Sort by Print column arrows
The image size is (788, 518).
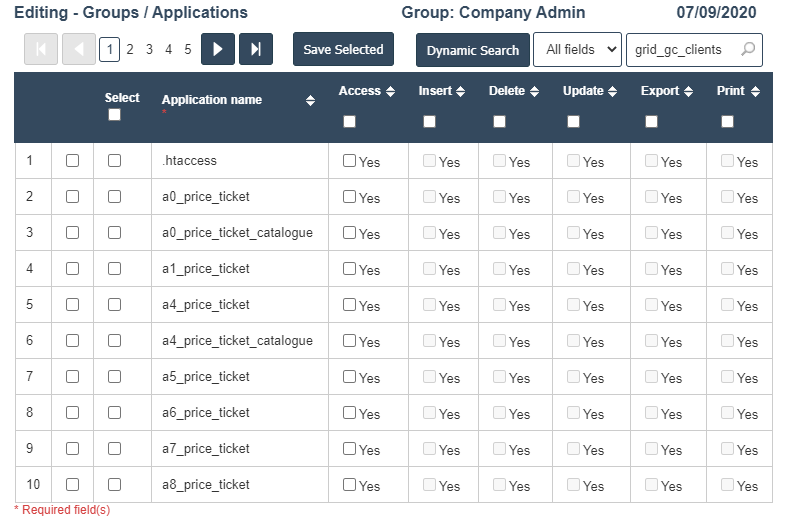click(x=755, y=92)
